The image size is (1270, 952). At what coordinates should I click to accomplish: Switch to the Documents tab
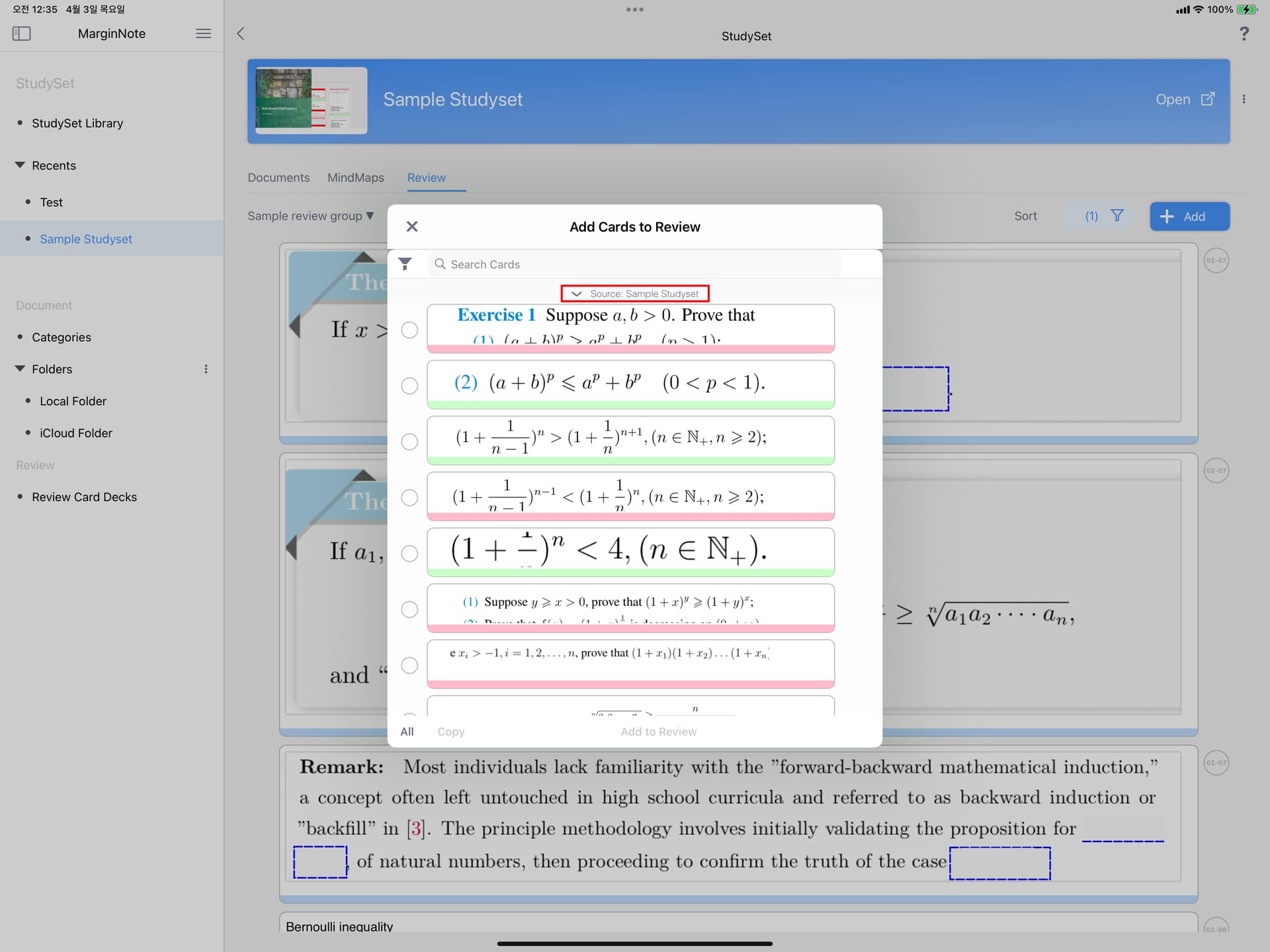click(278, 177)
